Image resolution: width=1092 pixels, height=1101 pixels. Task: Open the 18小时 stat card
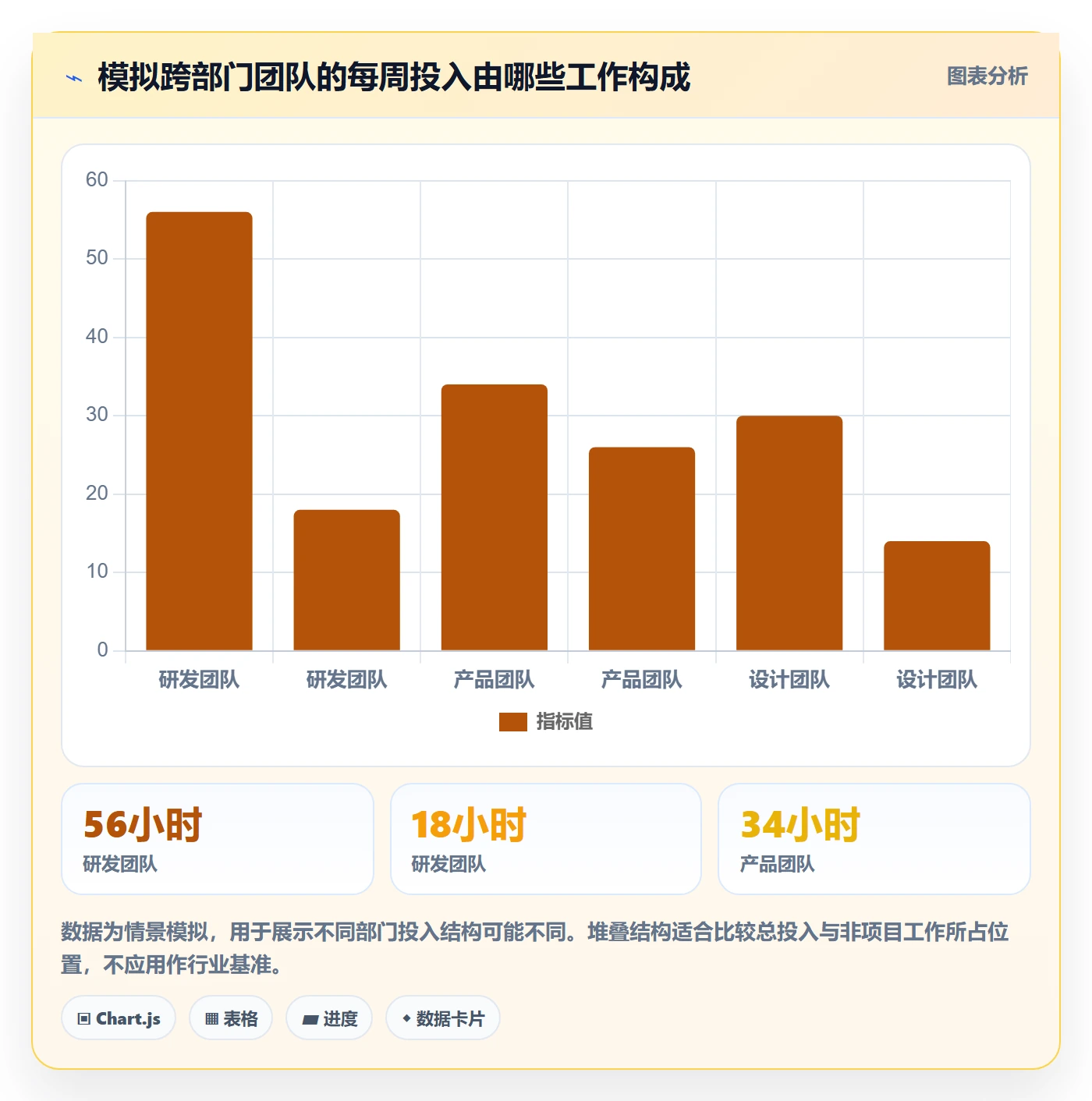(546, 839)
